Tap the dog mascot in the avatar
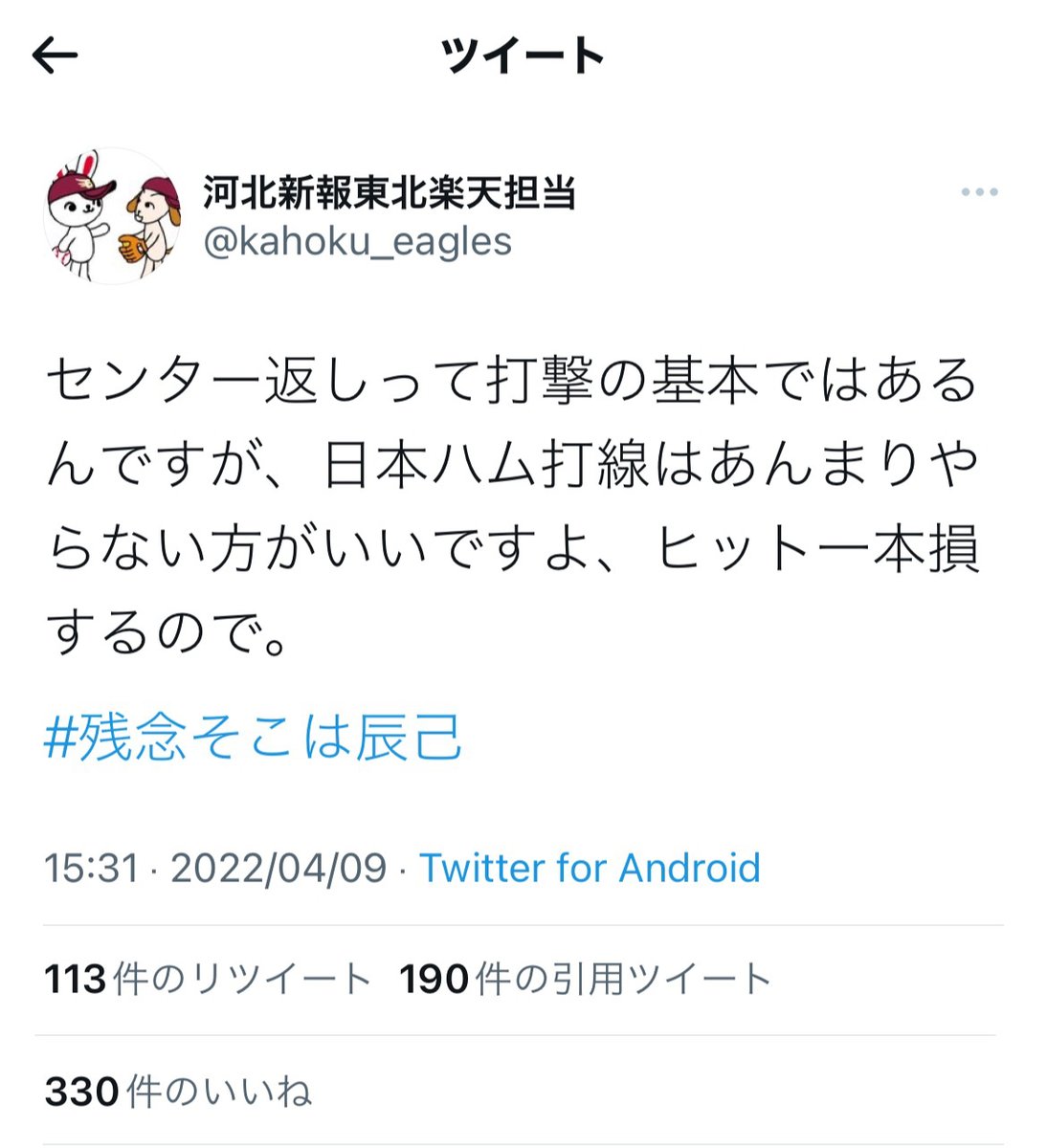The height and width of the screenshot is (1148, 1047). tap(149, 227)
